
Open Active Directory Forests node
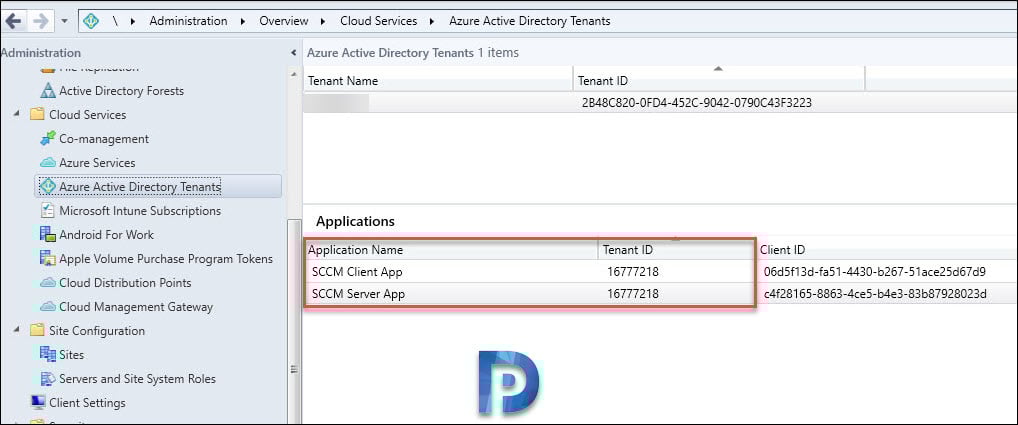(121, 91)
